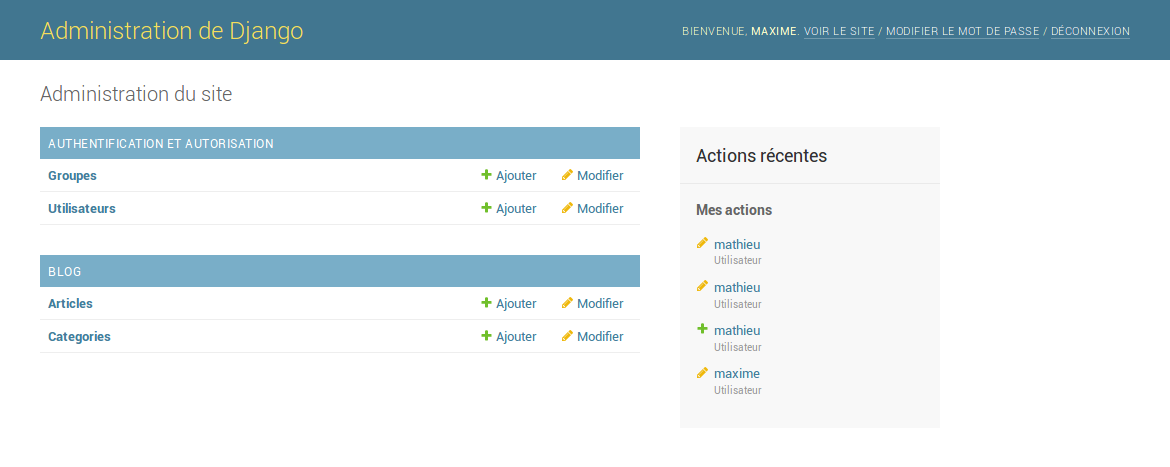The height and width of the screenshot is (467, 1170).
Task: Click the pencil icon in Groupes row
Action: coord(567,175)
